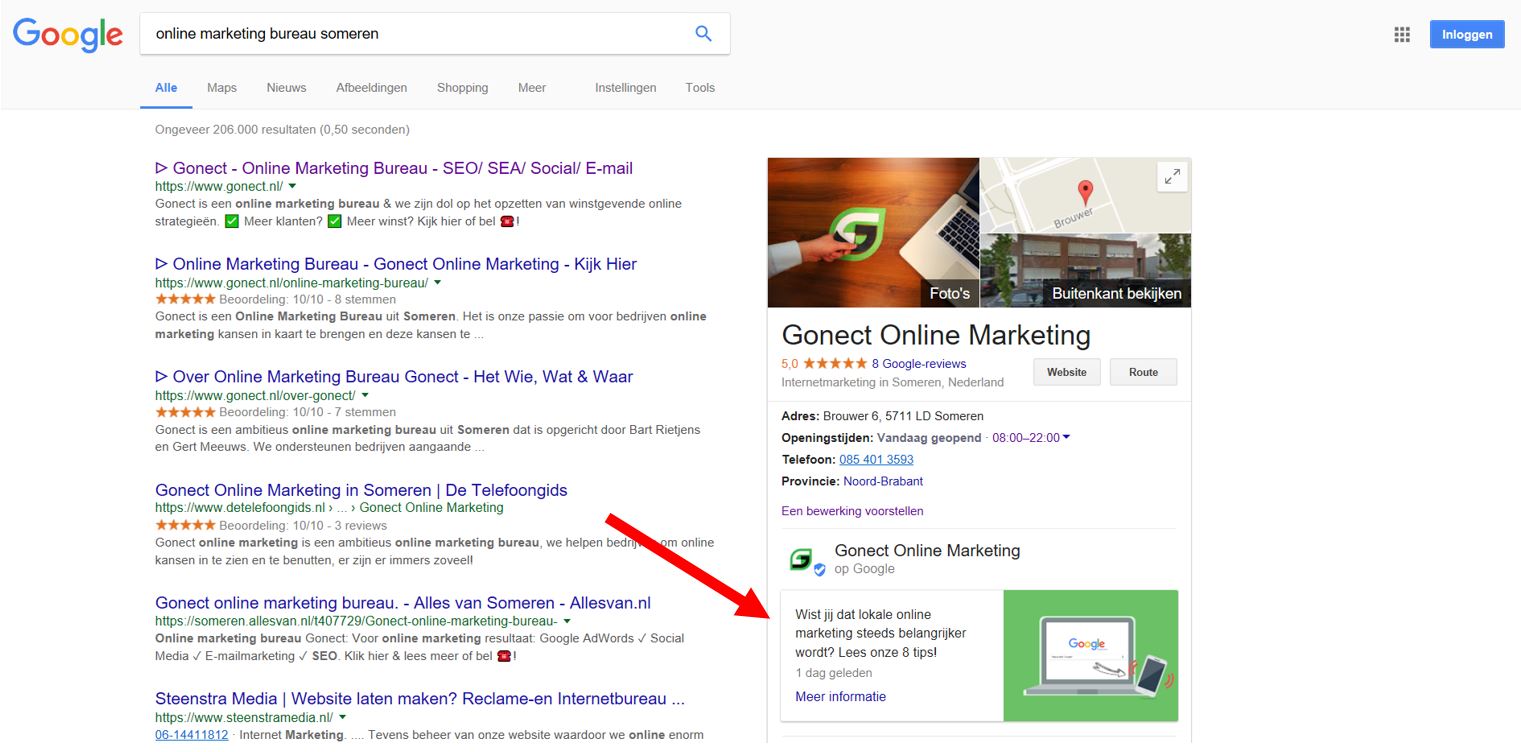Open the Alles van Someren result link
The image size is (1521, 752).
403,603
